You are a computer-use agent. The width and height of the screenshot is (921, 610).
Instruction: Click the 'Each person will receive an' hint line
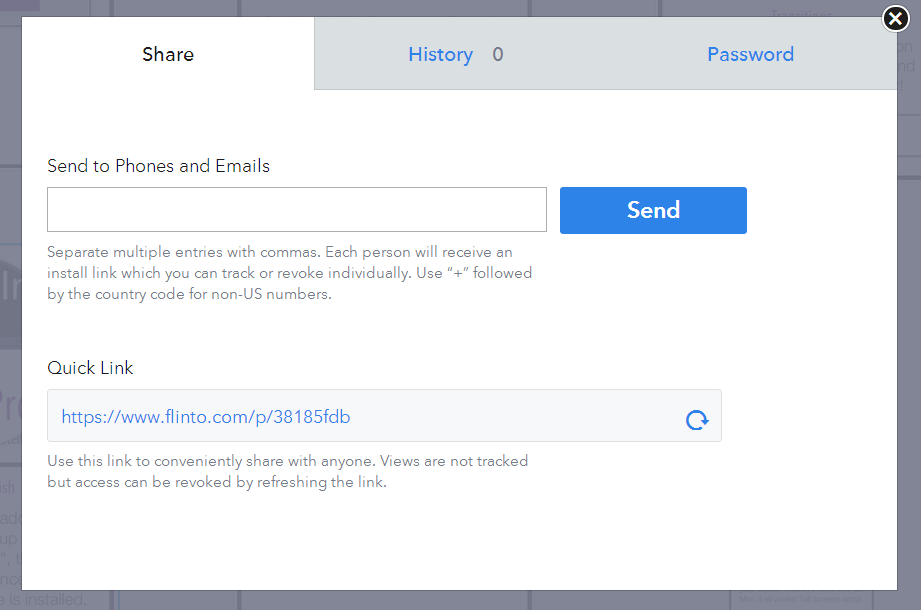[x=419, y=252]
